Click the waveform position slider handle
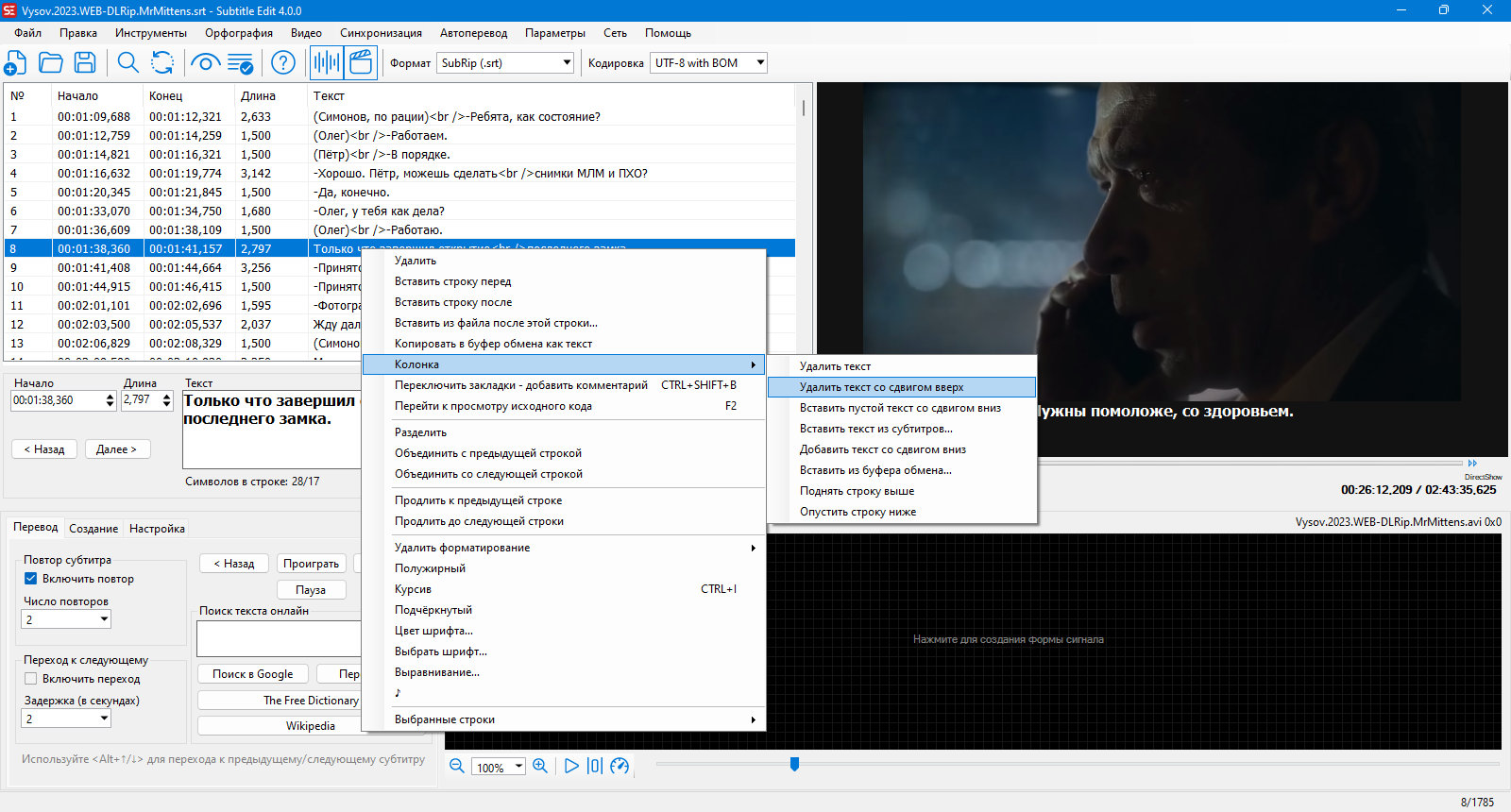1511x812 pixels. point(794,764)
